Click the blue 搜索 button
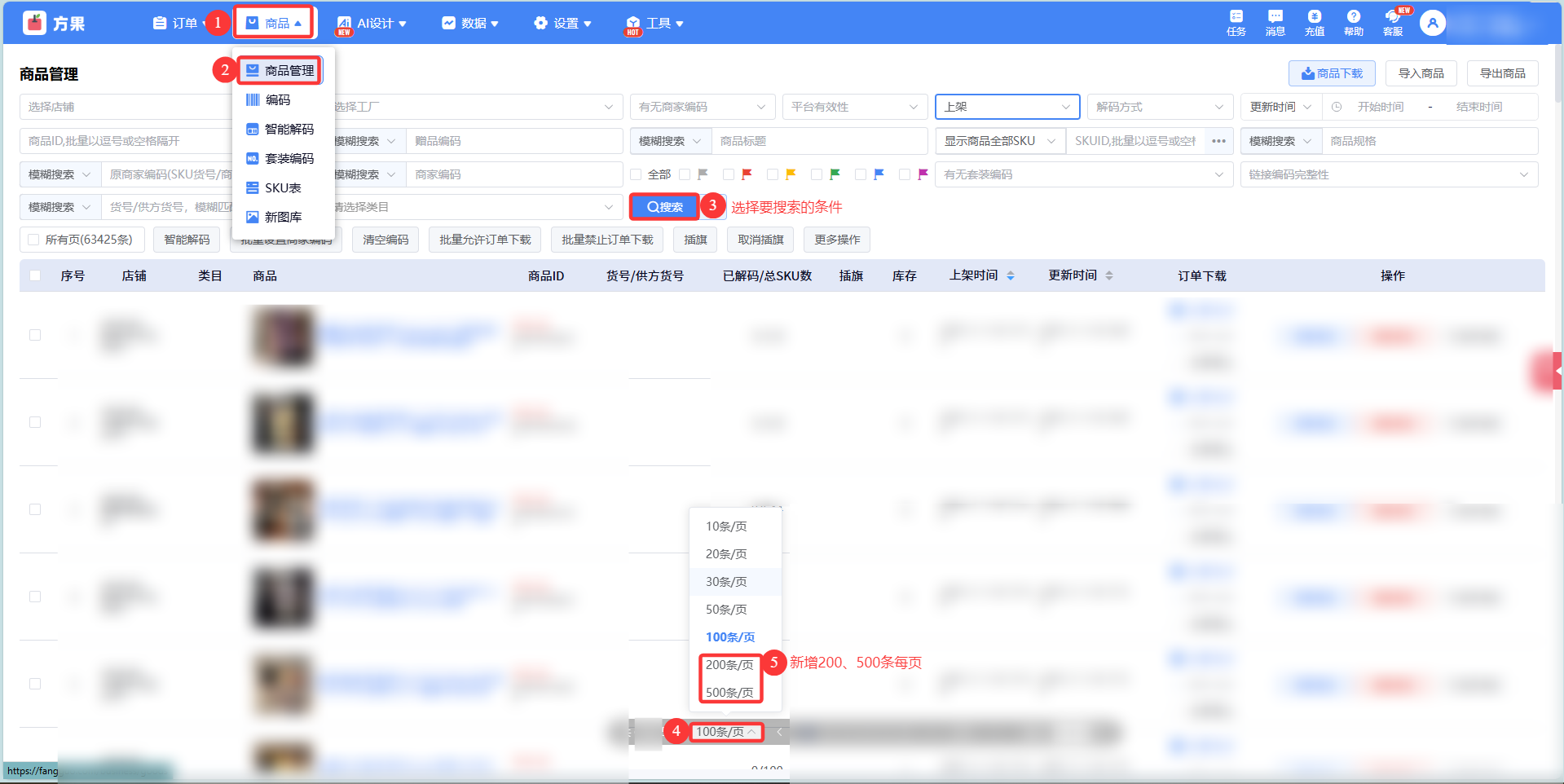The height and width of the screenshot is (784, 1564). click(x=664, y=207)
